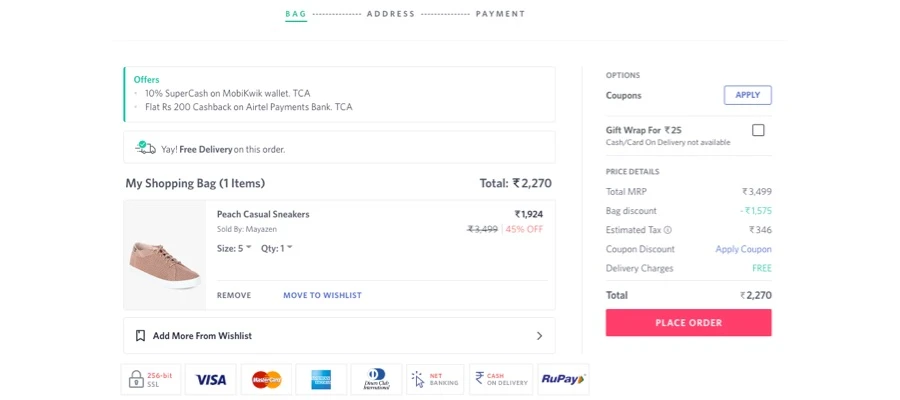Go to the ADDRESS step

(391, 14)
